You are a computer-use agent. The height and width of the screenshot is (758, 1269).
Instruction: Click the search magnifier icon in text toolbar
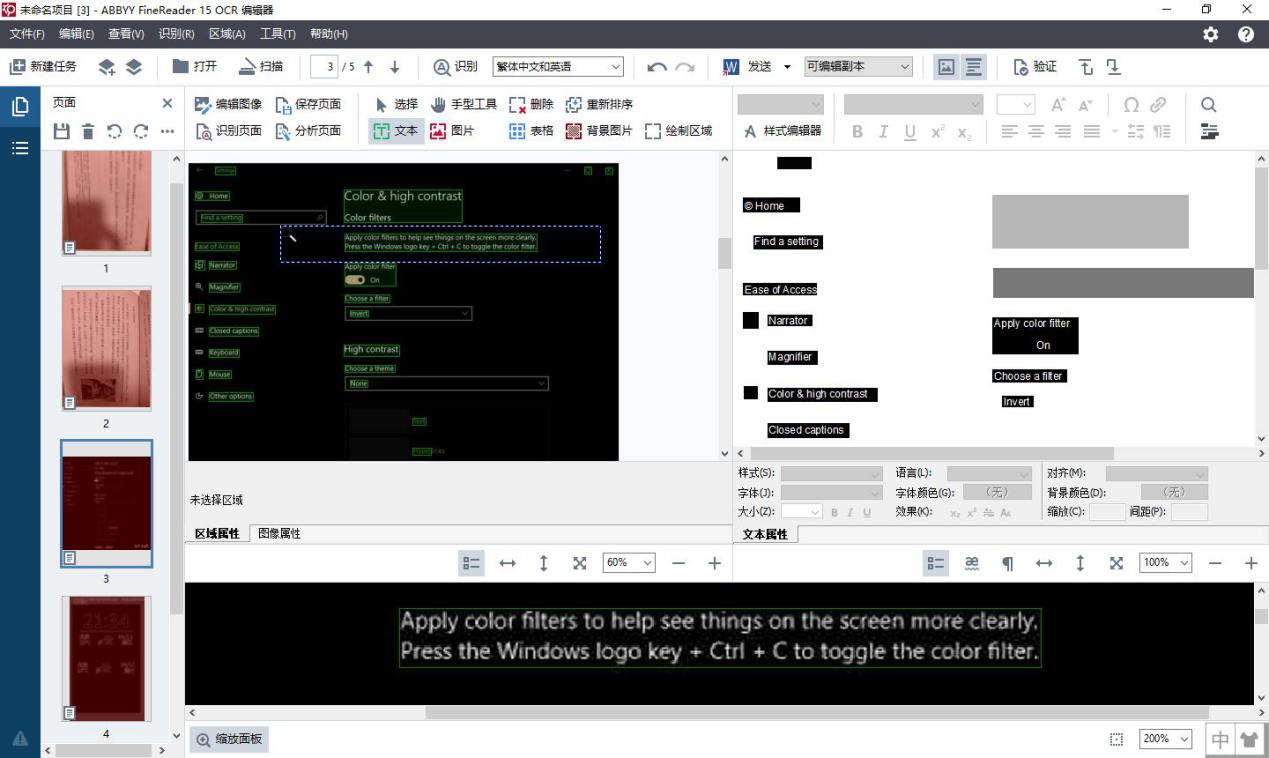pos(1208,105)
